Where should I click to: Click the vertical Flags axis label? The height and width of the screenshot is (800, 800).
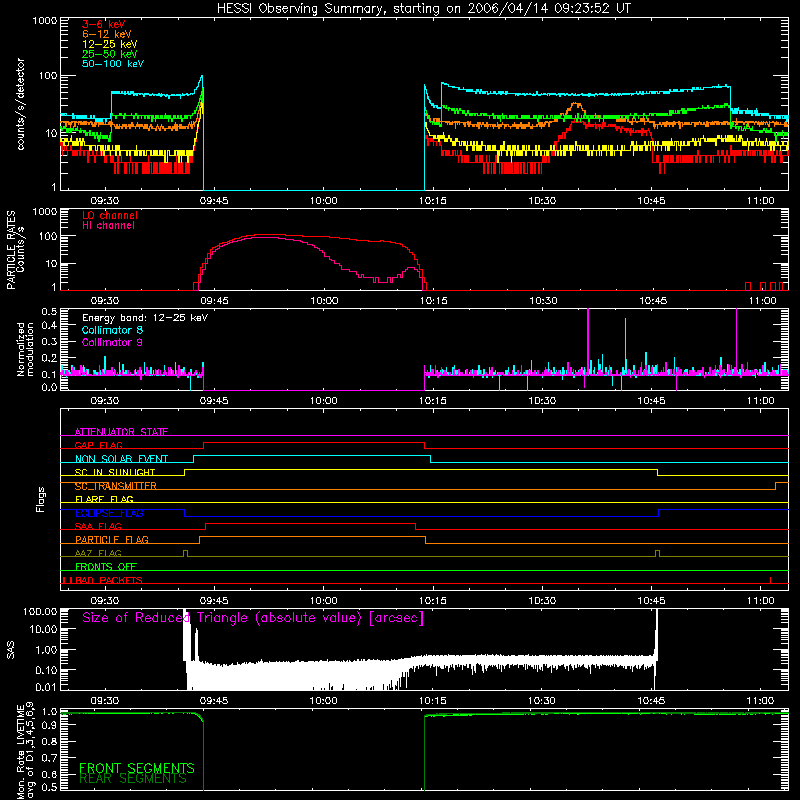point(40,499)
